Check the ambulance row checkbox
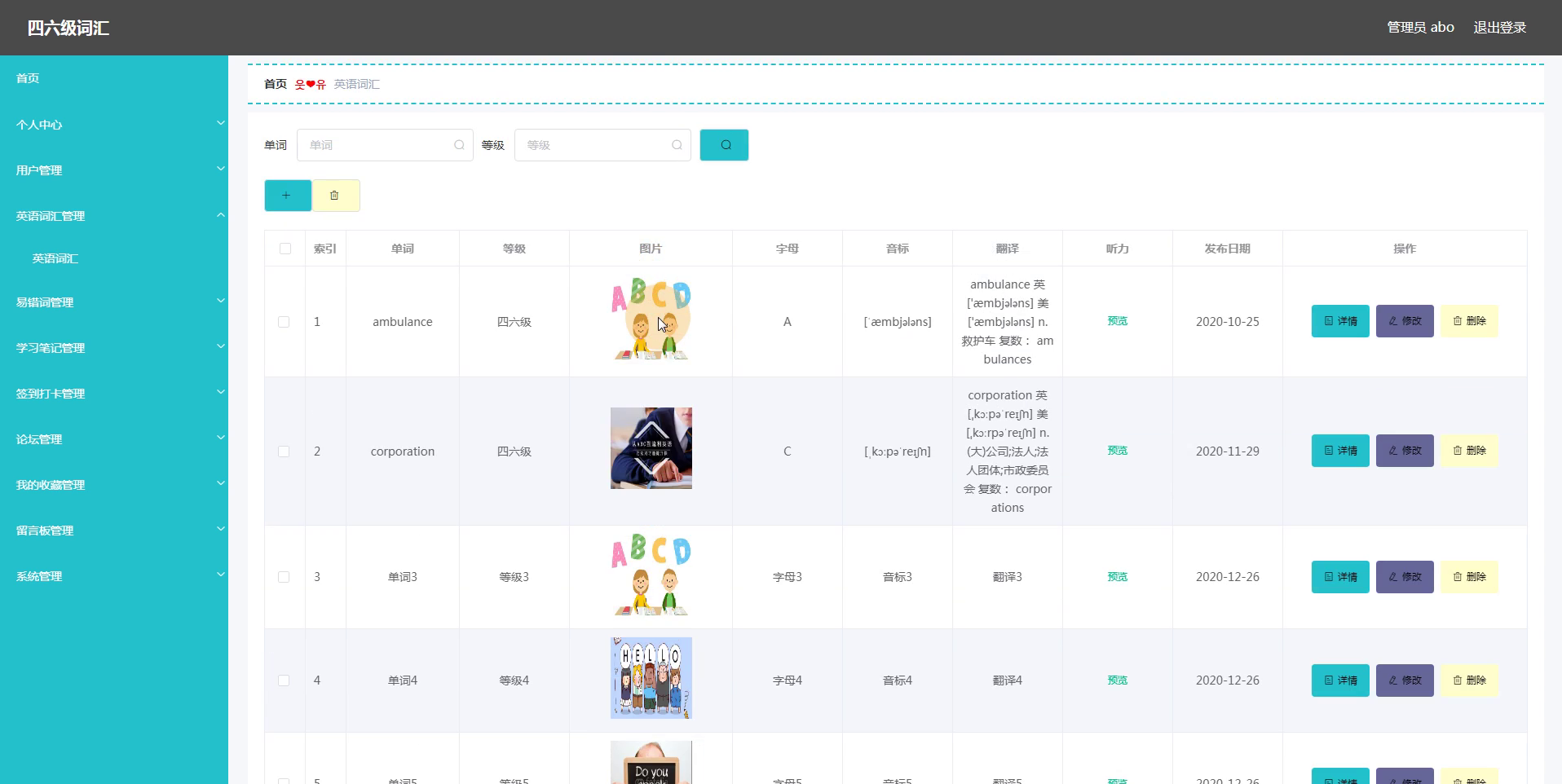 pyautogui.click(x=284, y=322)
